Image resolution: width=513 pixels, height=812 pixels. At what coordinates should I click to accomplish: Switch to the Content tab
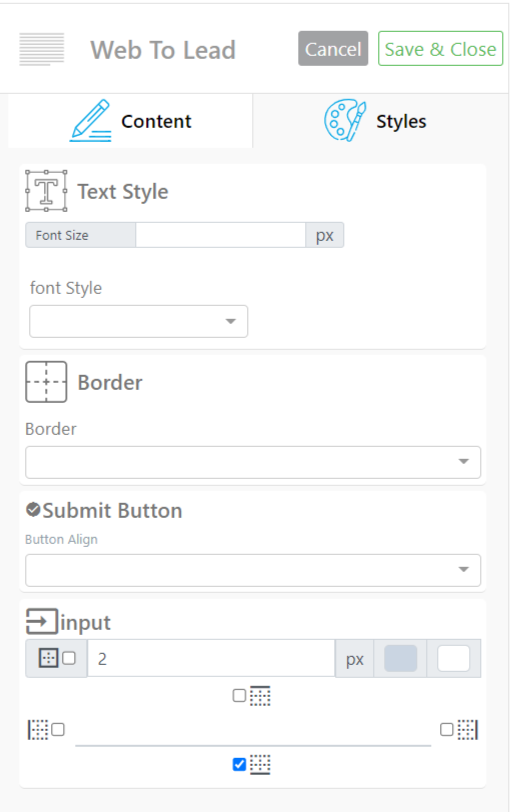point(130,121)
